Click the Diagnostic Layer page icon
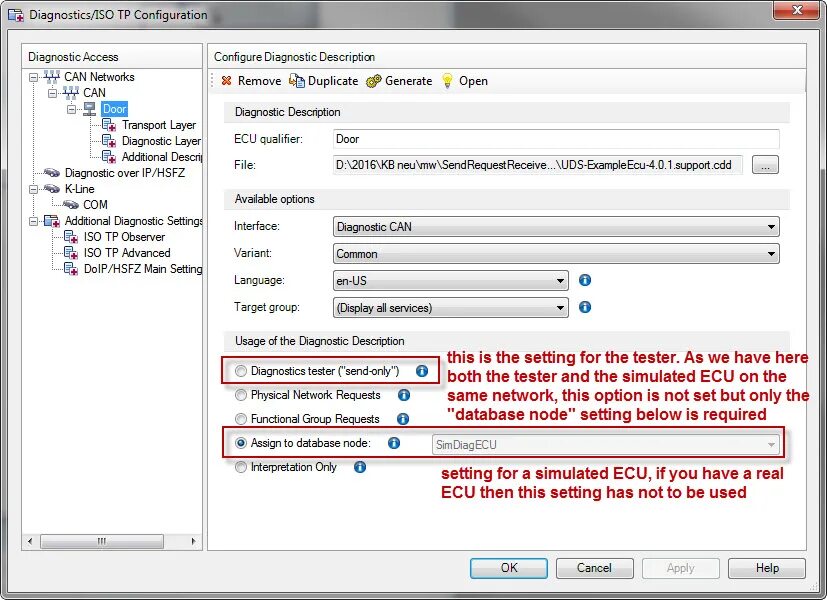The height and width of the screenshot is (600, 827). (109, 141)
